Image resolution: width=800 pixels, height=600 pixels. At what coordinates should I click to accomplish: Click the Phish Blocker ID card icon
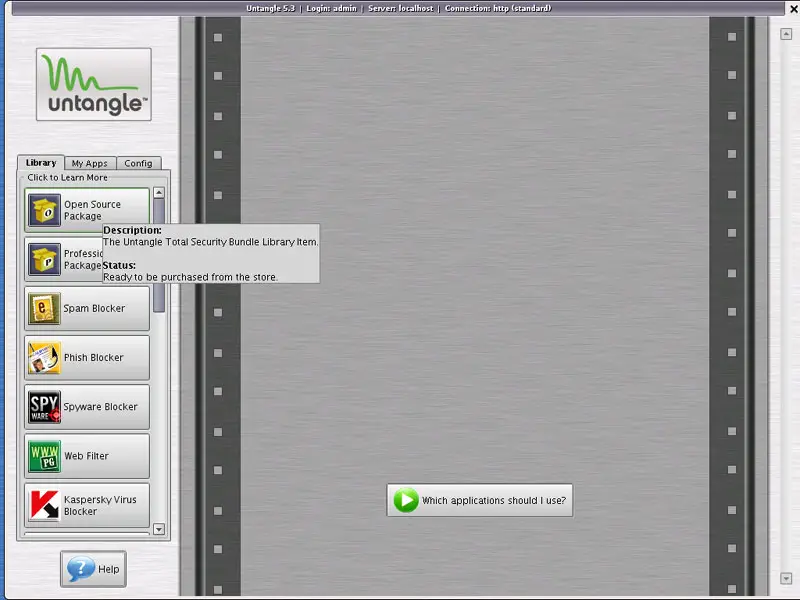point(44,358)
